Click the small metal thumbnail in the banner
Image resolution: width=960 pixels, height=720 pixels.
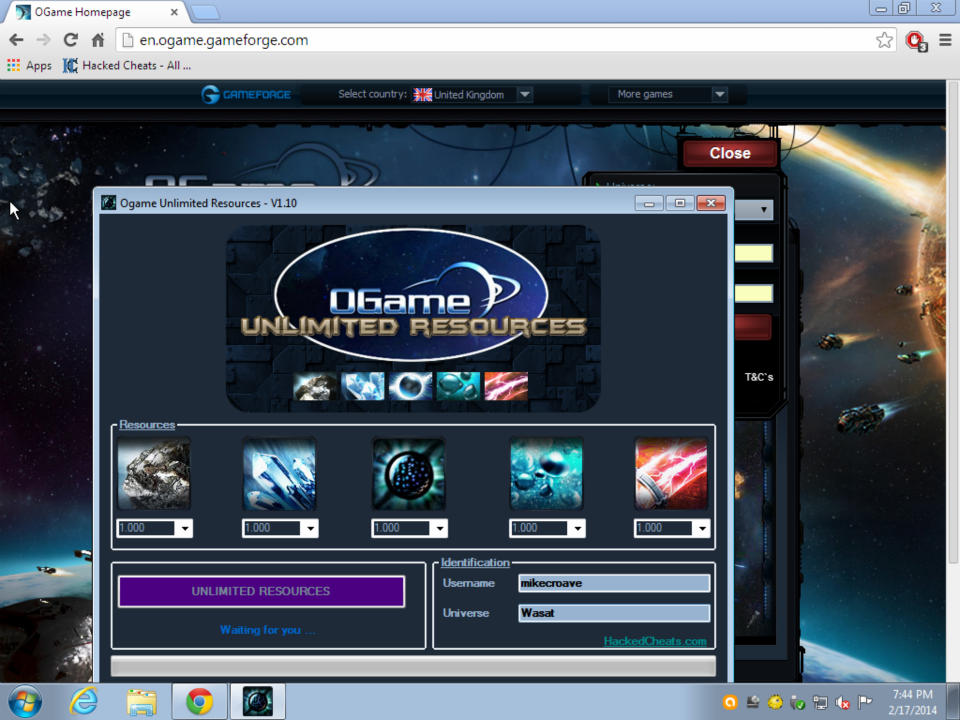[315, 386]
